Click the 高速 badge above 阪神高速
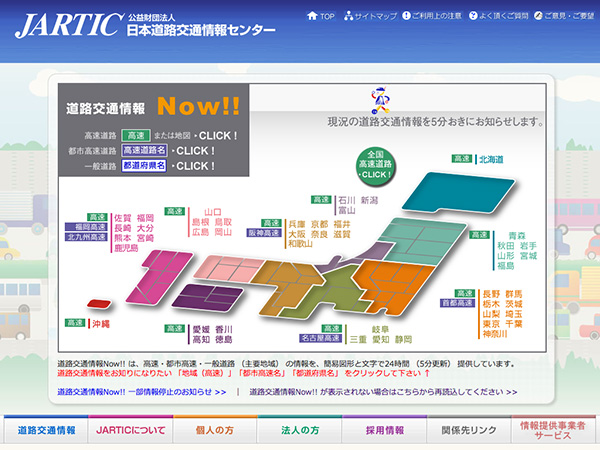600x450 pixels. pyautogui.click(x=271, y=223)
